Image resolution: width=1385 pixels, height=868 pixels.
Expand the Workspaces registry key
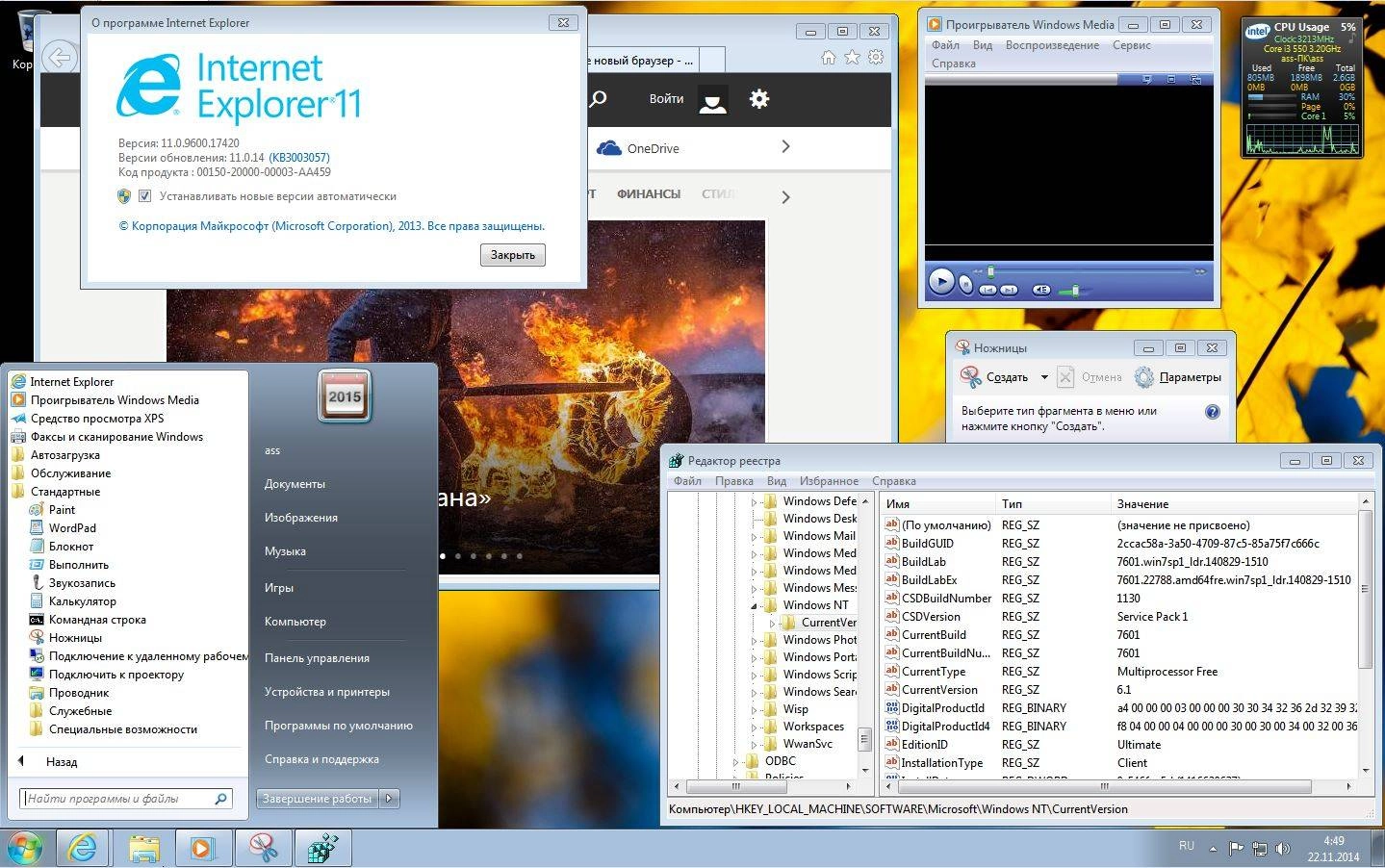[755, 727]
